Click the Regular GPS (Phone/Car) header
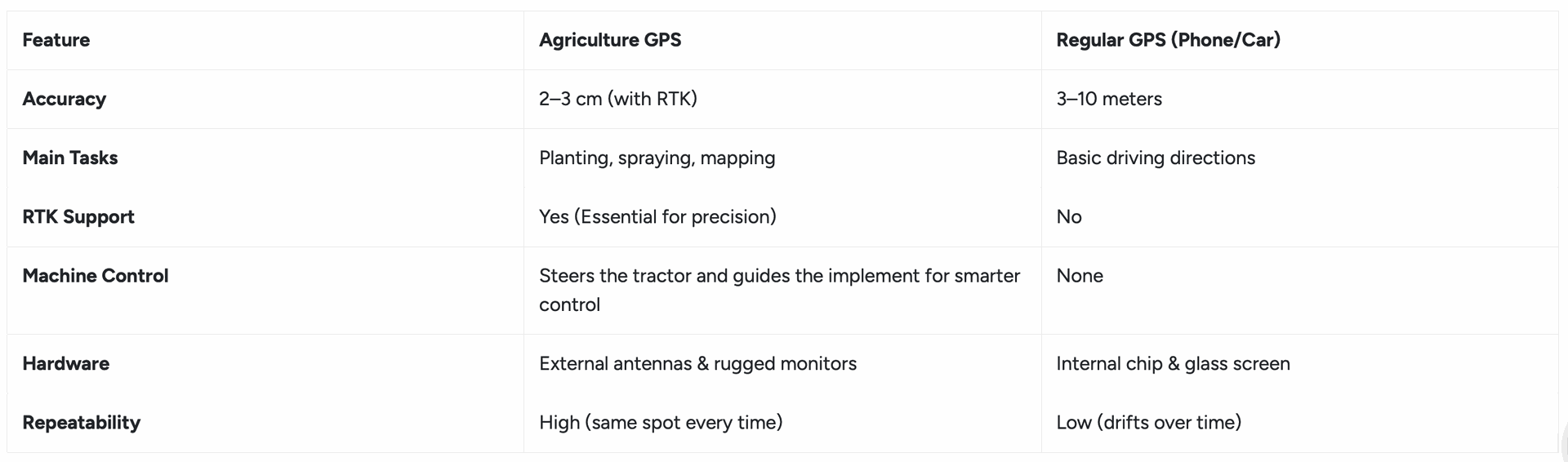This screenshot has height=462, width=1568. pos(1168,40)
